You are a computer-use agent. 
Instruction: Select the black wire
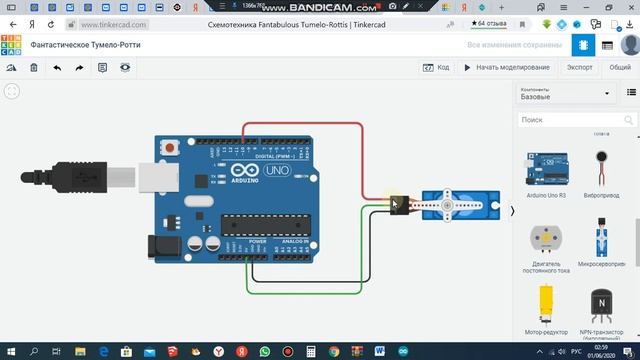[x=311, y=282]
